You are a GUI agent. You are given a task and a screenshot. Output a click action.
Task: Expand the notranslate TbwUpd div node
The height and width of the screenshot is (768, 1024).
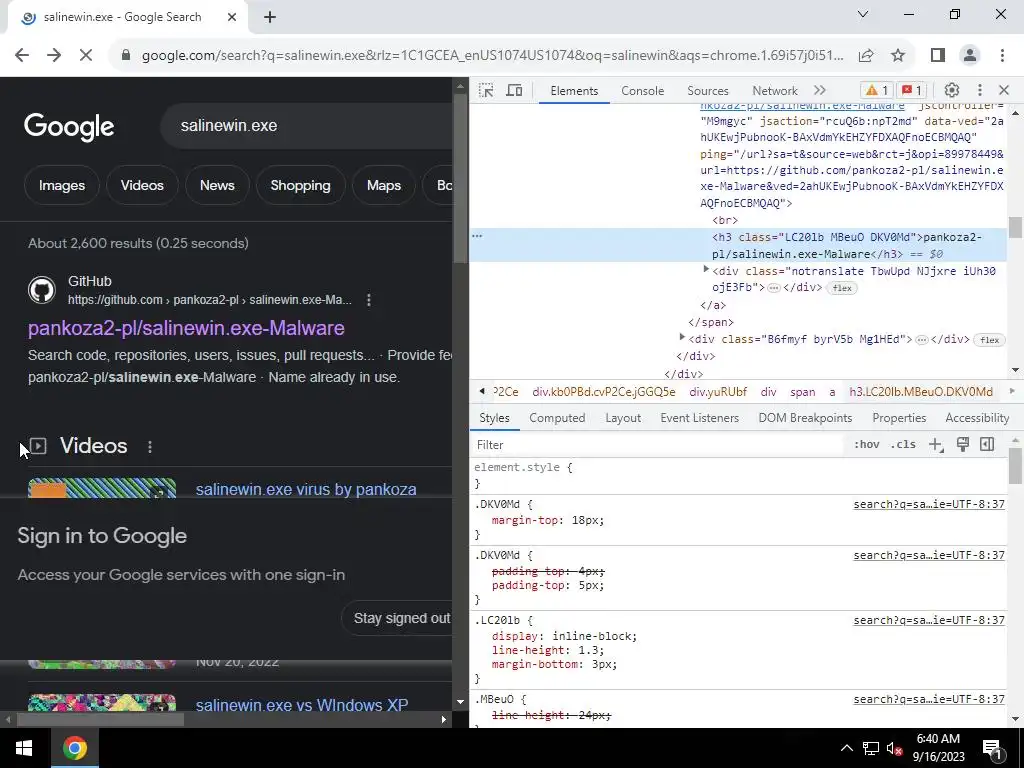pos(706,269)
